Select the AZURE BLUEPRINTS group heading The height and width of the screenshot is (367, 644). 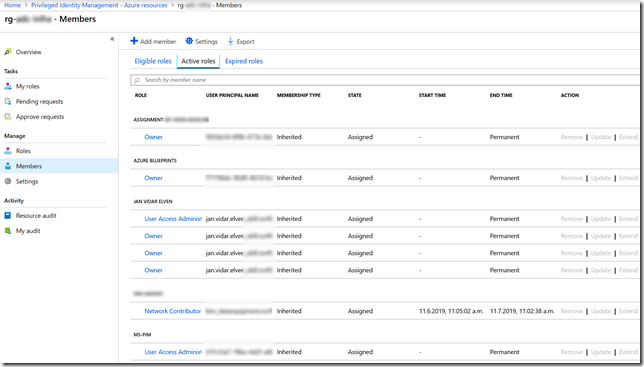tap(155, 161)
